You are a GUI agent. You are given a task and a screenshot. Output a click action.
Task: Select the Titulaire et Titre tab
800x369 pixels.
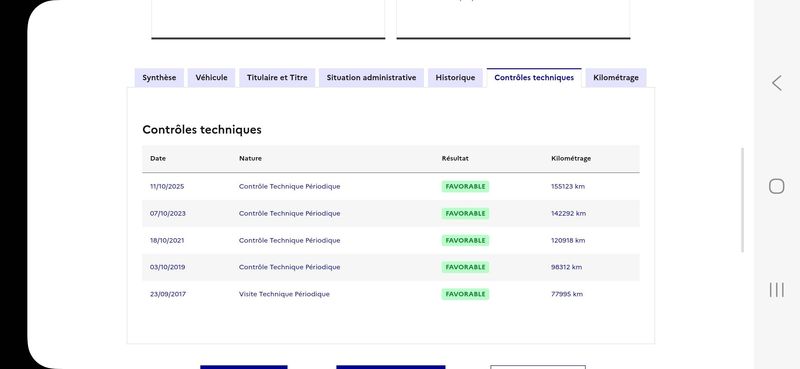click(277, 78)
